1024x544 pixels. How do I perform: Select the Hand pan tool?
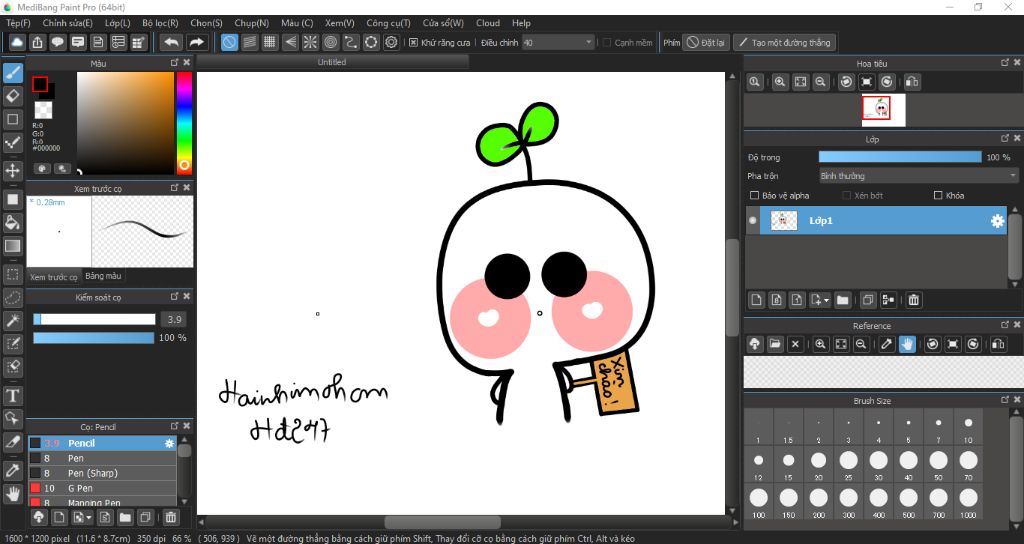coord(13,493)
